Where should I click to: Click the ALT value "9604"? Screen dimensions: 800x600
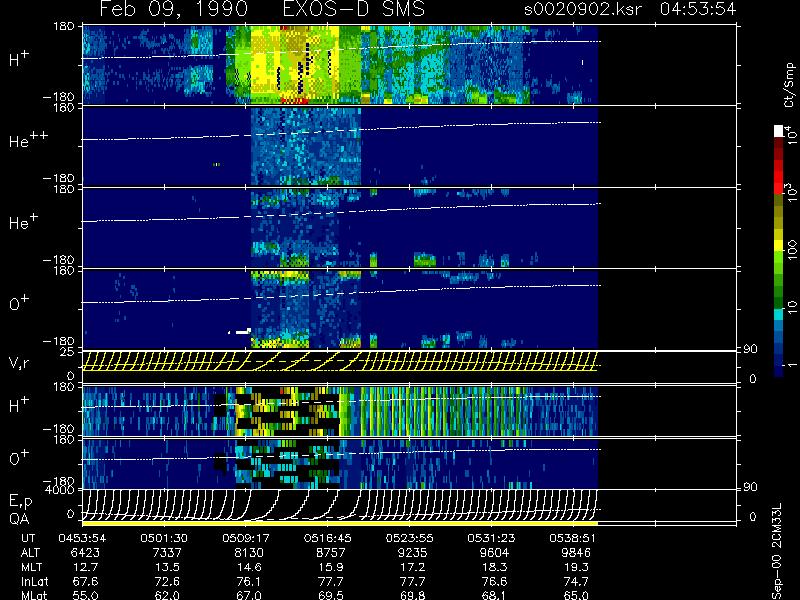494,553
